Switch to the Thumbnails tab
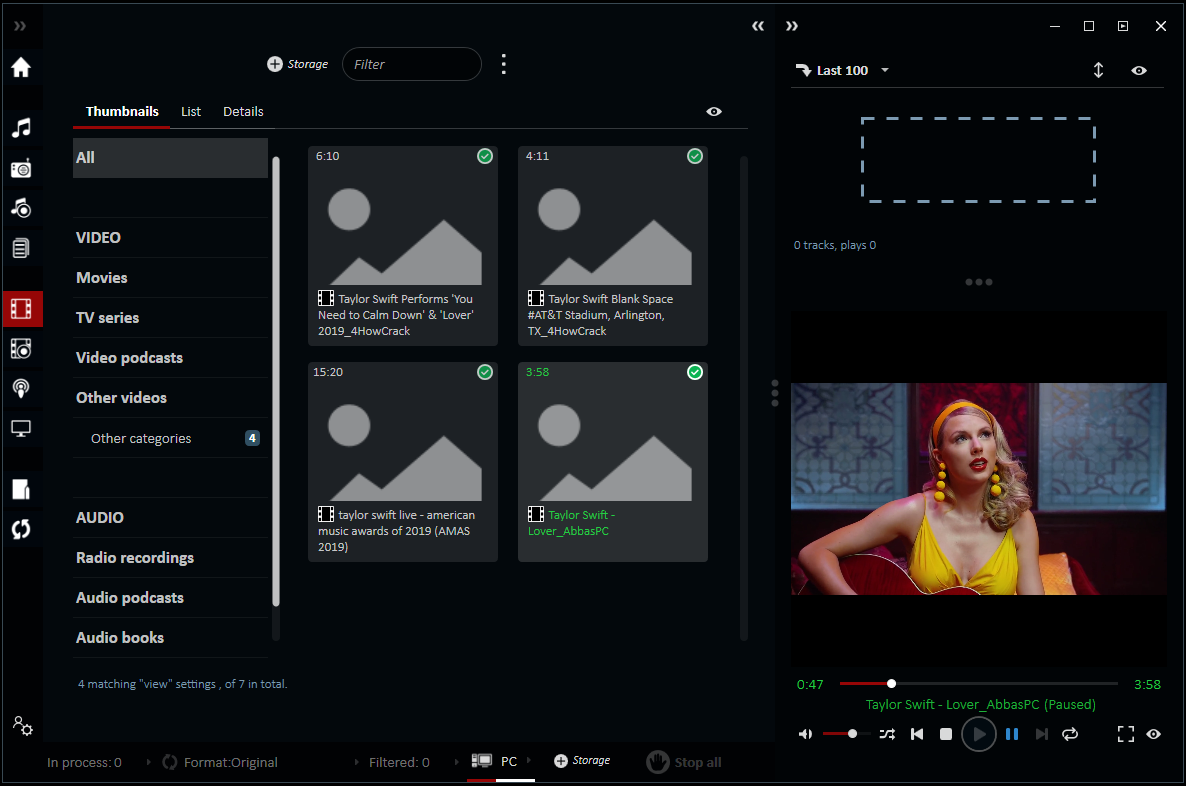Screen dimensions: 1186x786 (122, 111)
